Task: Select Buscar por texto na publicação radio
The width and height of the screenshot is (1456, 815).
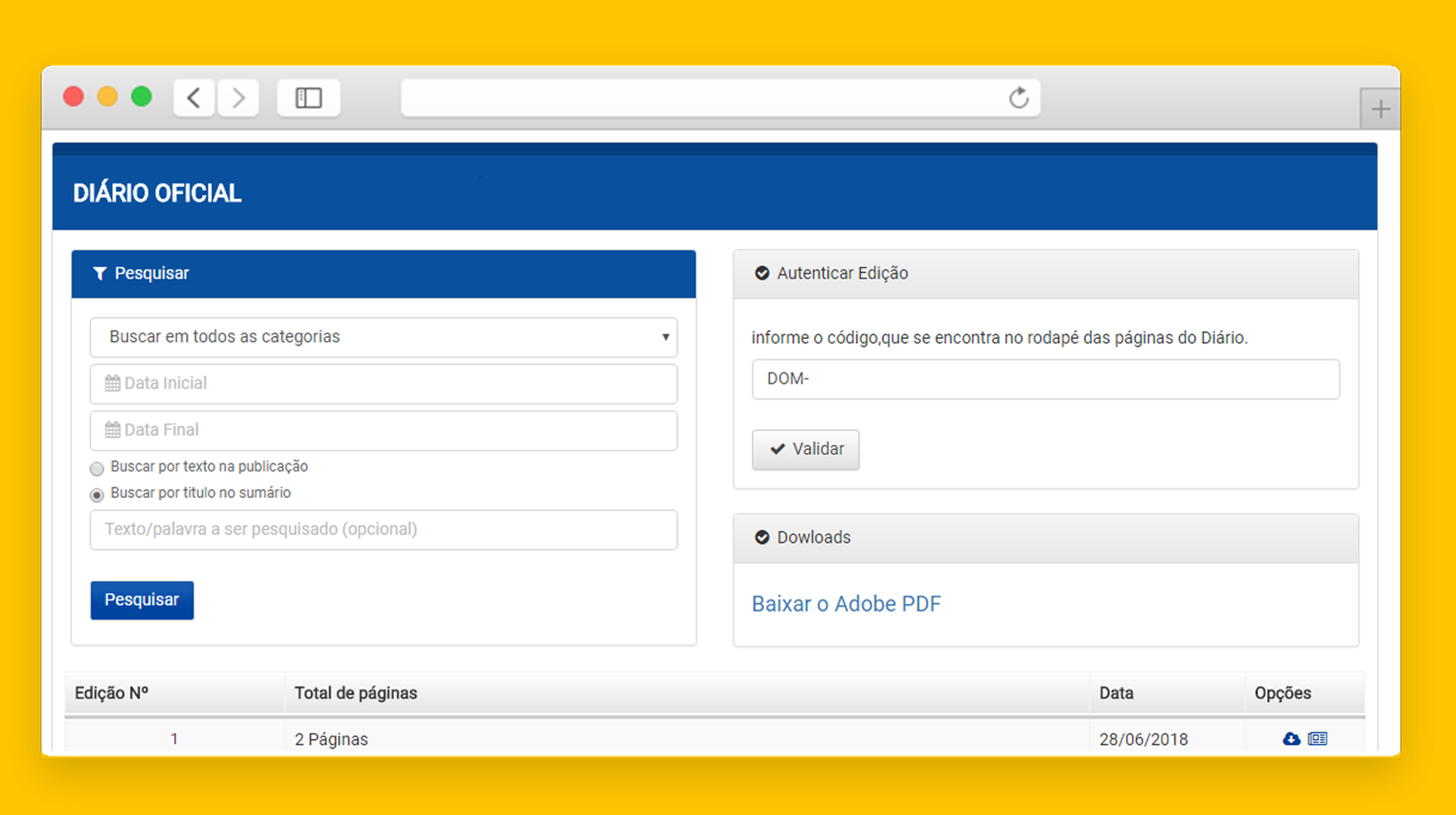Action: click(96, 468)
